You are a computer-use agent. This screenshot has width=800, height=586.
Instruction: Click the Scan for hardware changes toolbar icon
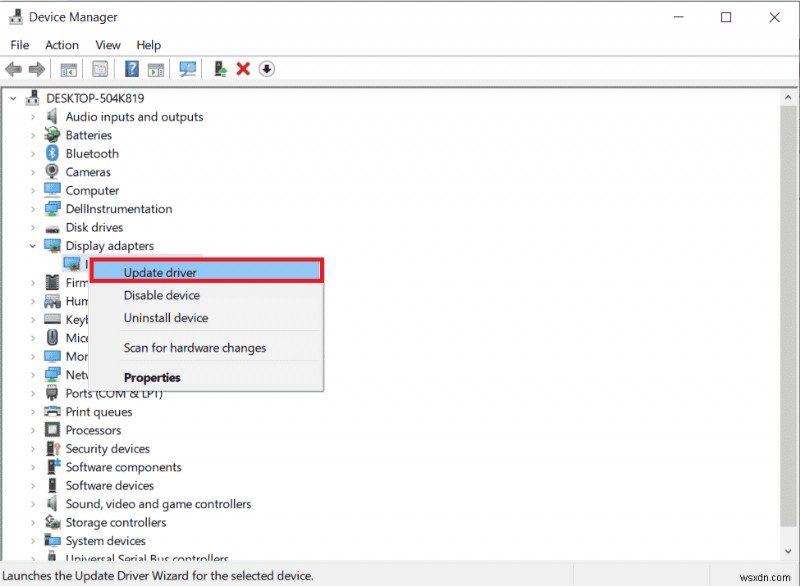click(188, 69)
